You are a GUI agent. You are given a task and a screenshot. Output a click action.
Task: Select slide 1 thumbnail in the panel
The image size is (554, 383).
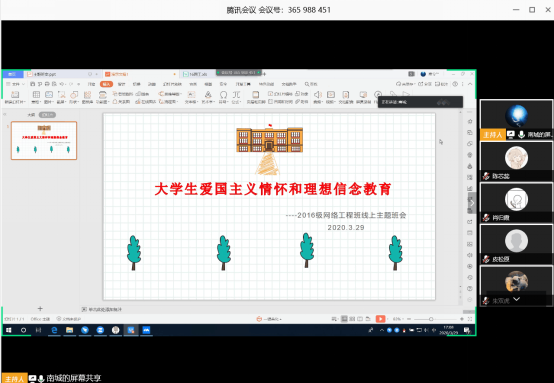point(44,141)
